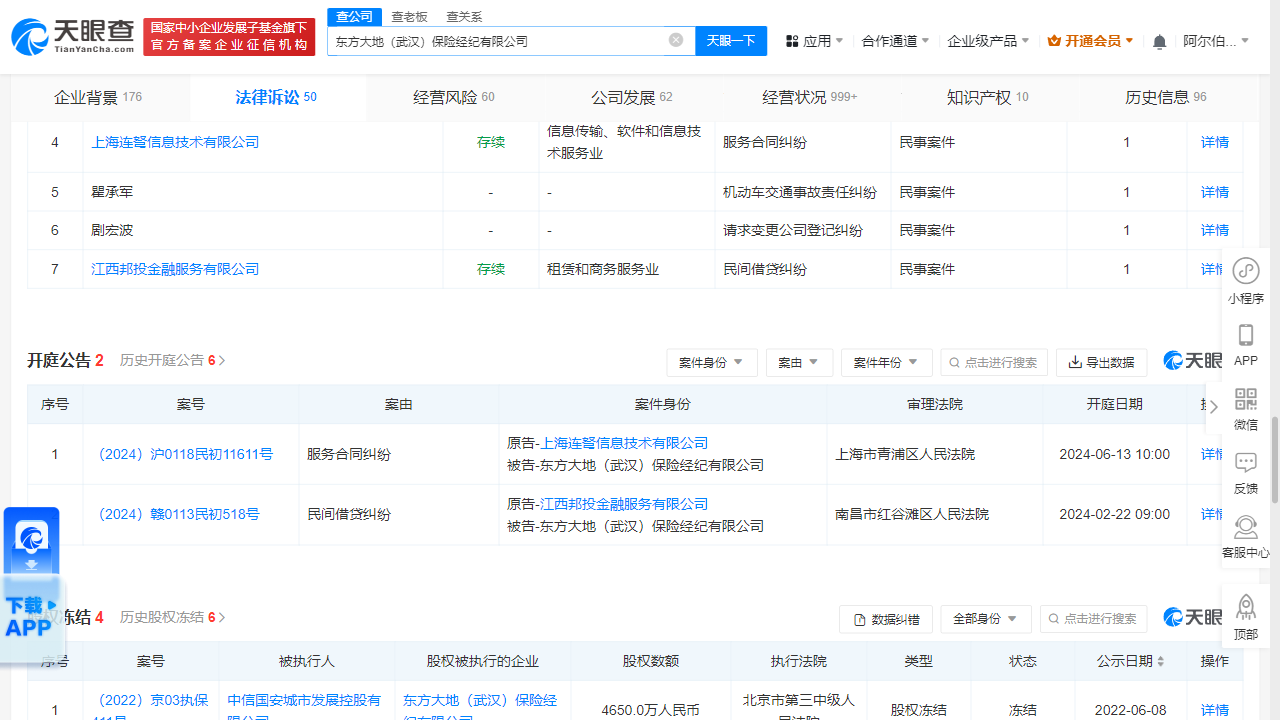Switch to 公司发展 tab
Screen dimensions: 1280x720
click(x=632, y=97)
